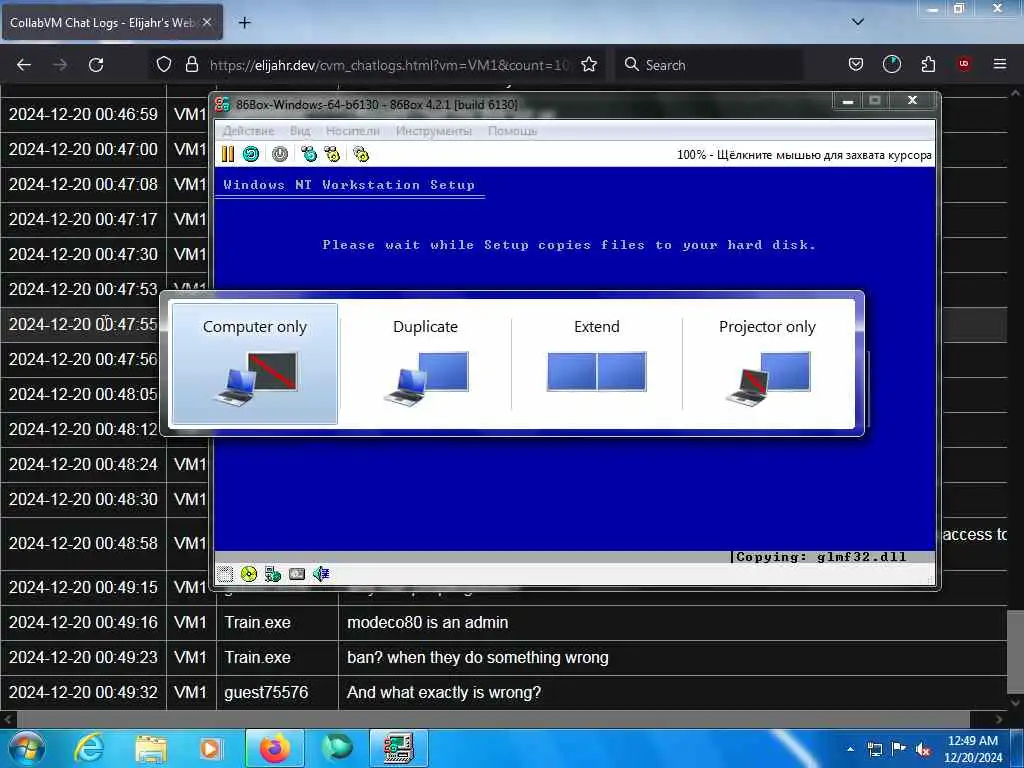Click the vertical scrollbar down arrow
1024x768 pixels.
1015,703
